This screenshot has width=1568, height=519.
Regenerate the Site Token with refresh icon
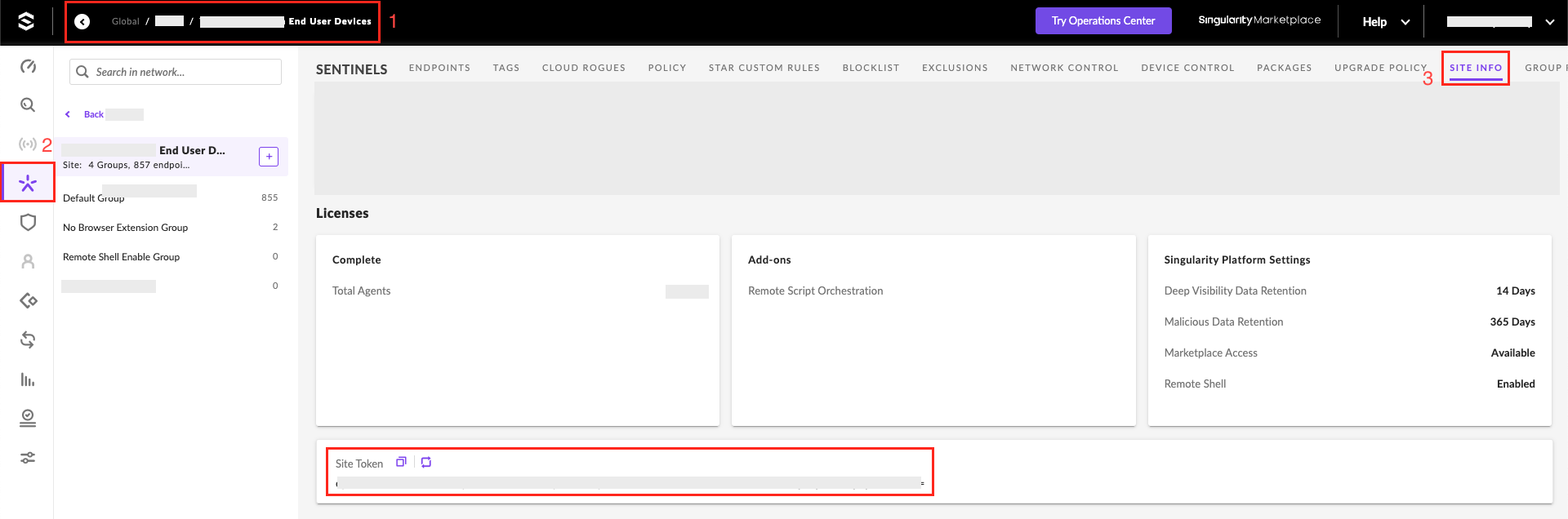pyautogui.click(x=426, y=462)
